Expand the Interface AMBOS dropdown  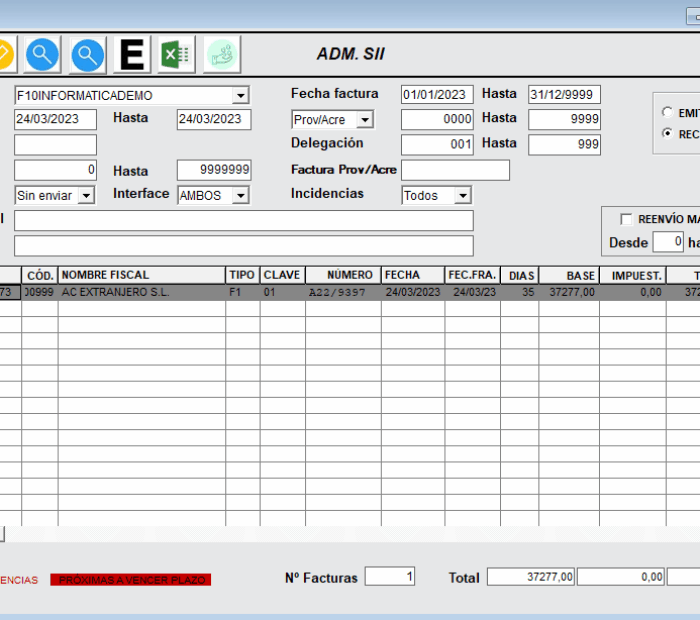coord(240,196)
